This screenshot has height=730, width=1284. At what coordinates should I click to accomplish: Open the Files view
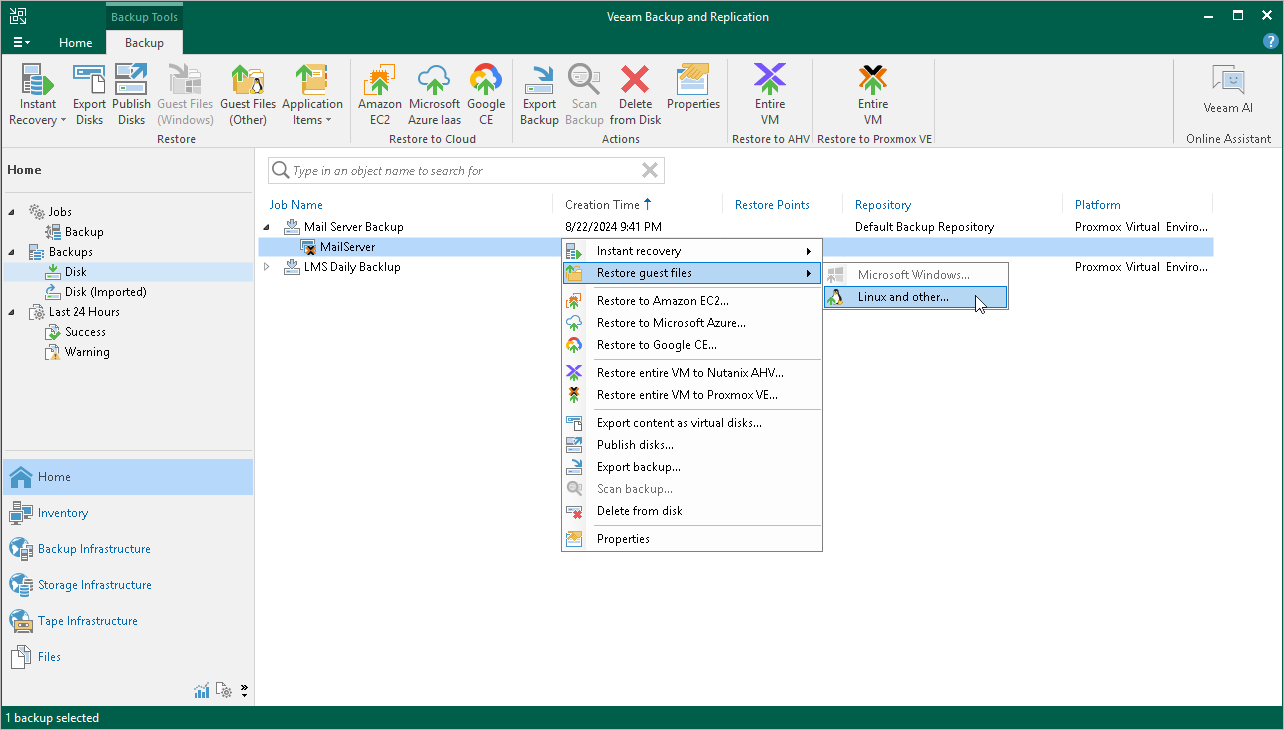(x=128, y=657)
